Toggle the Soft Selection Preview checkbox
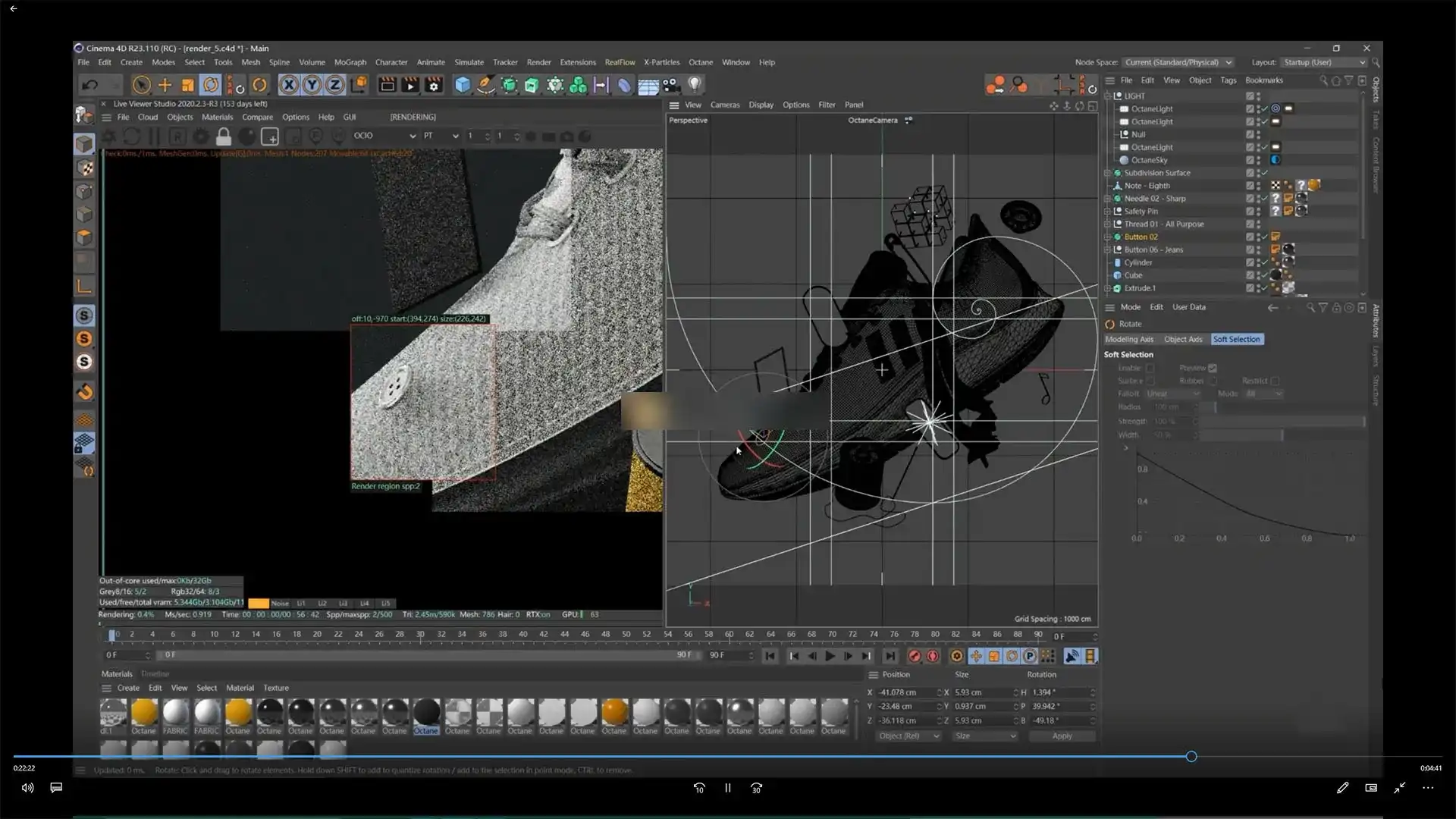 pyautogui.click(x=1213, y=368)
